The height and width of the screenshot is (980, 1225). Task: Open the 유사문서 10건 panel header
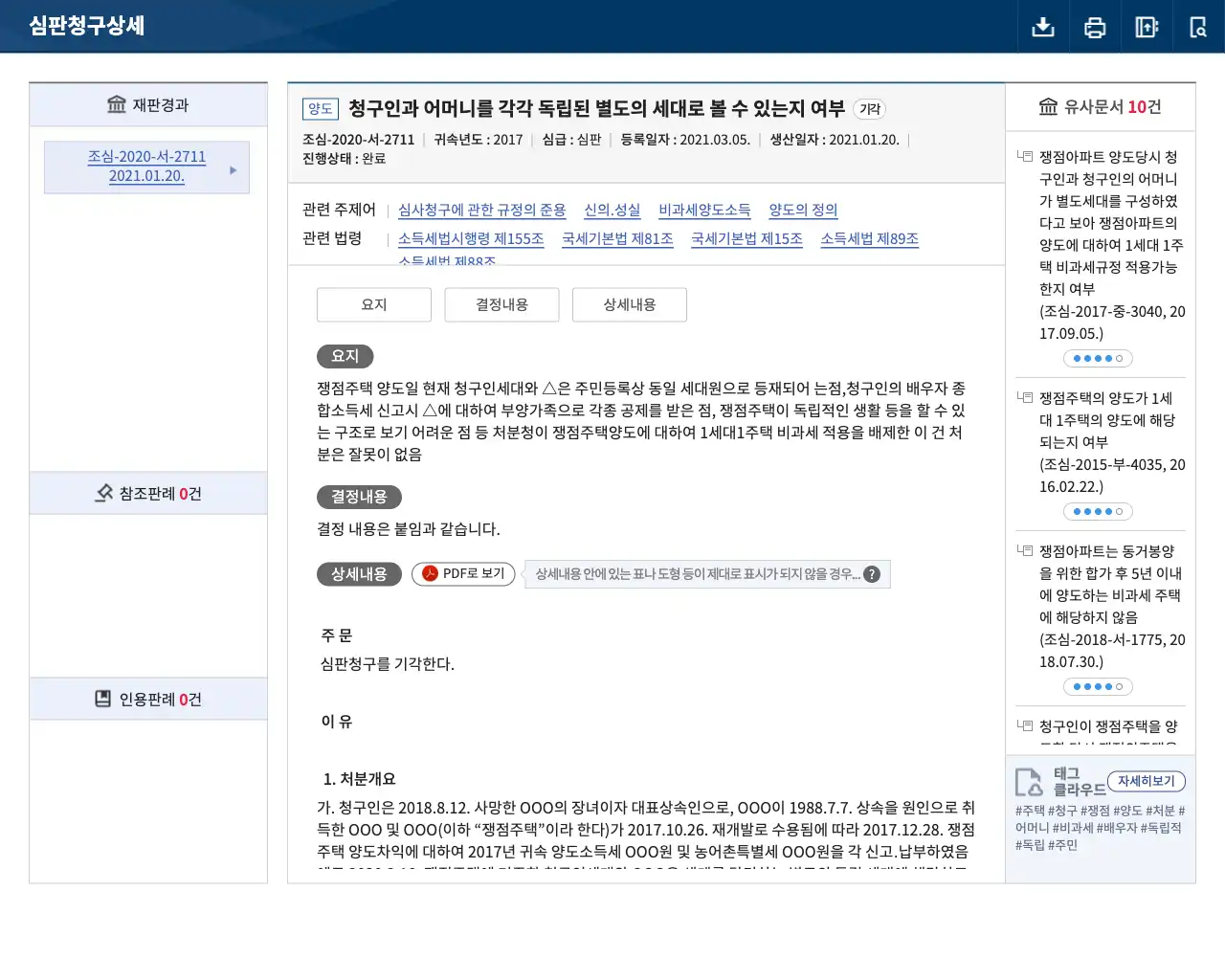coord(1100,107)
